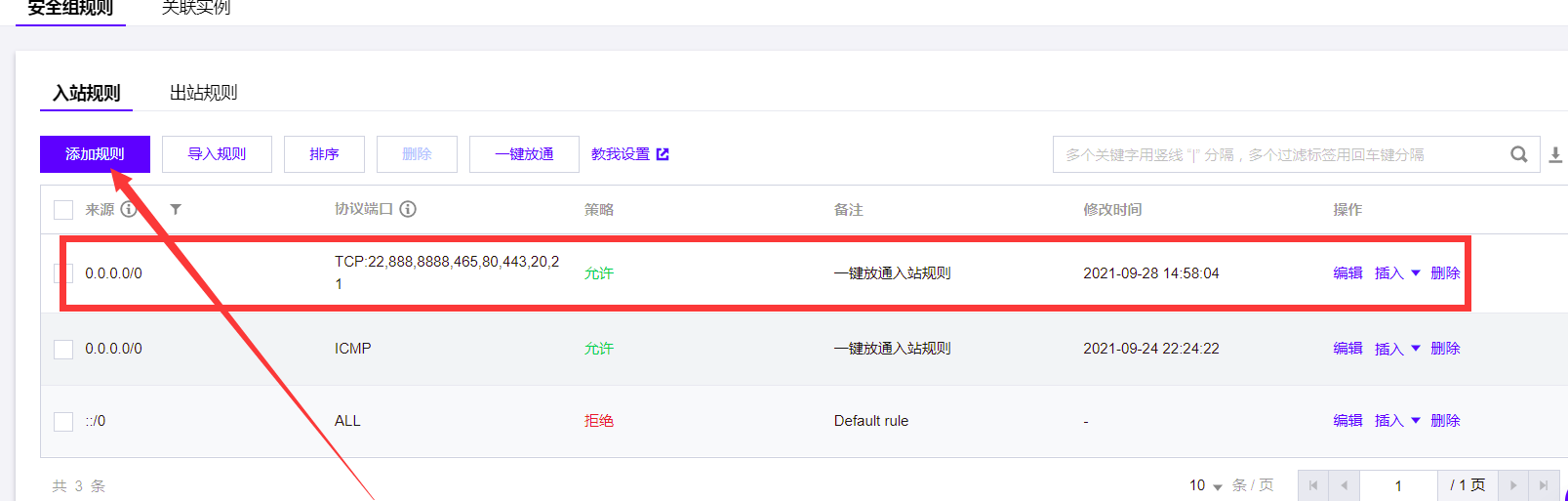Click info icon next to 来源

[x=129, y=209]
